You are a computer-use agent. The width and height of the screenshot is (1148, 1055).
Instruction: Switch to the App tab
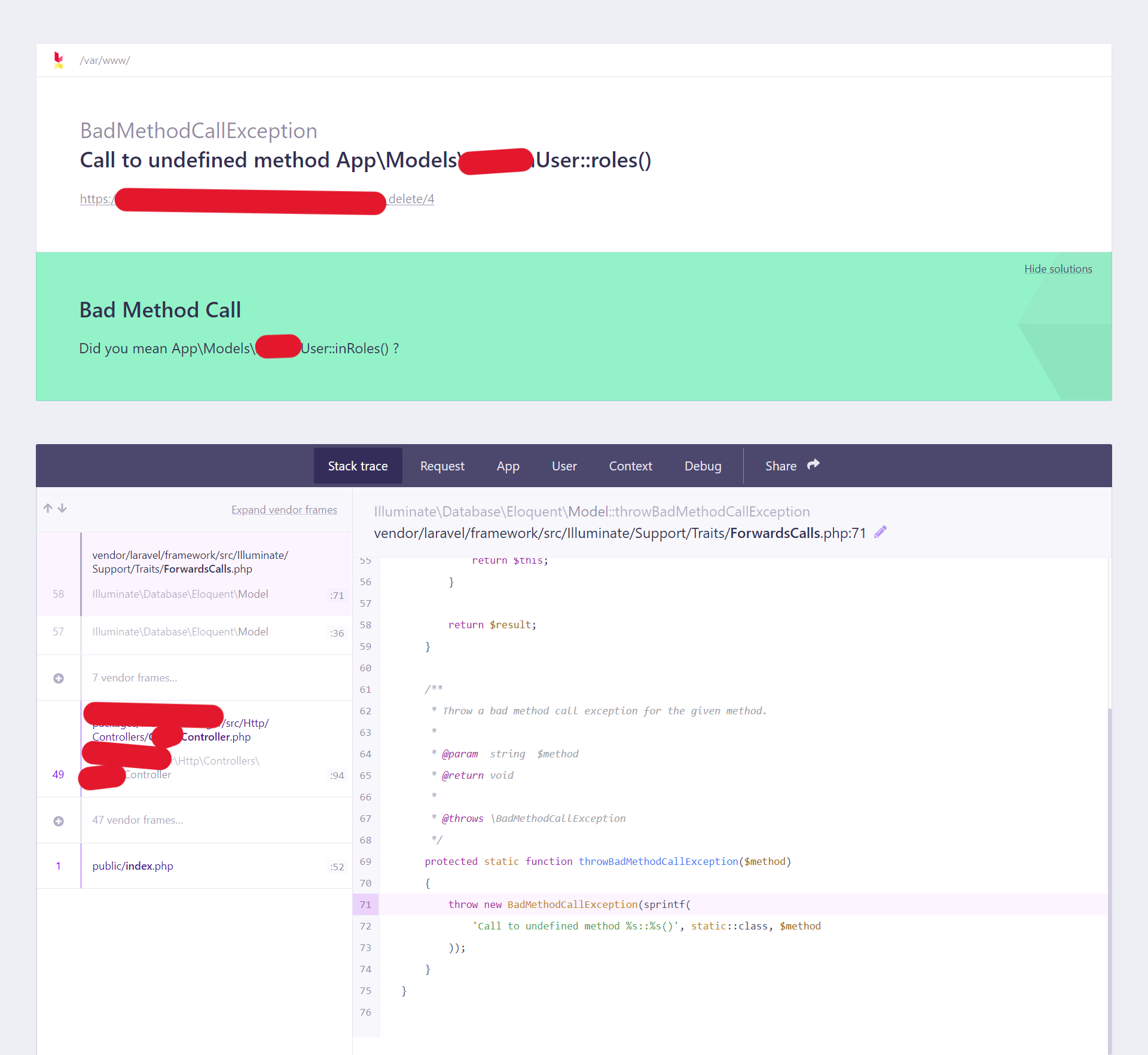(508, 466)
